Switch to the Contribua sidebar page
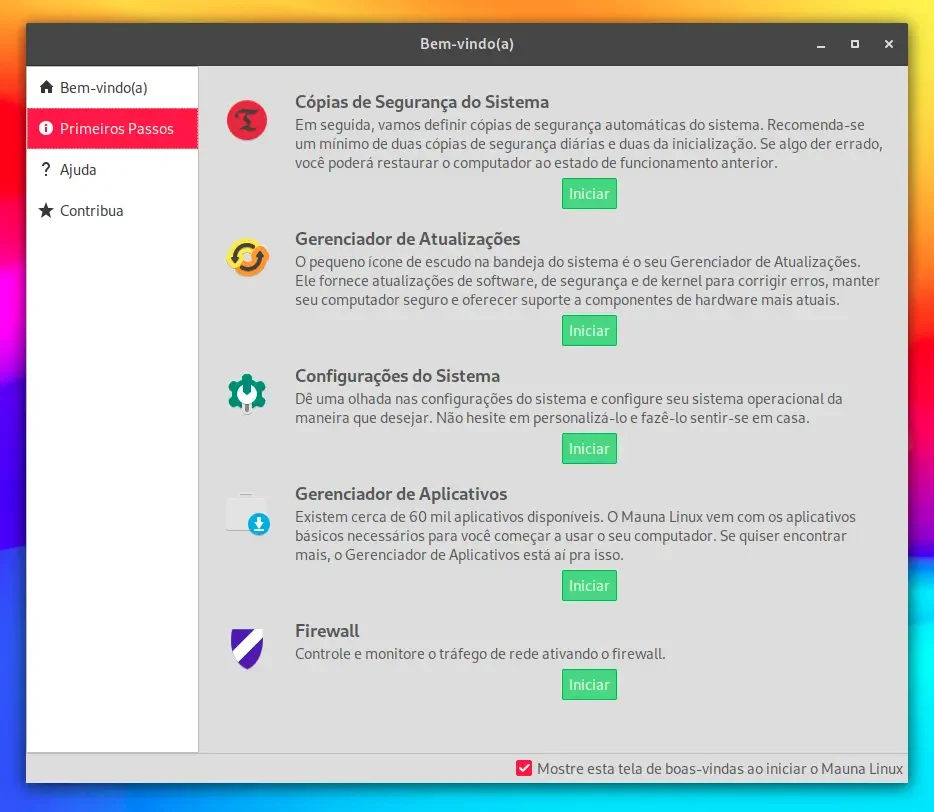The height and width of the screenshot is (812, 934). pyautogui.click(x=112, y=210)
